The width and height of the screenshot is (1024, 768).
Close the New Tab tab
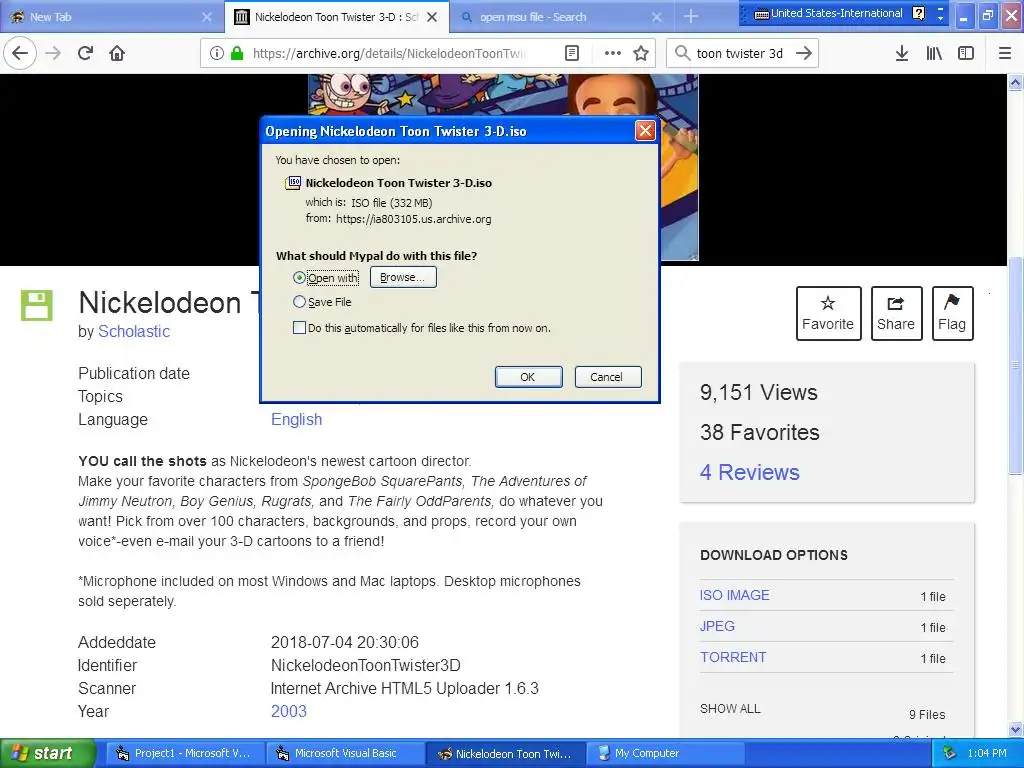(x=207, y=17)
